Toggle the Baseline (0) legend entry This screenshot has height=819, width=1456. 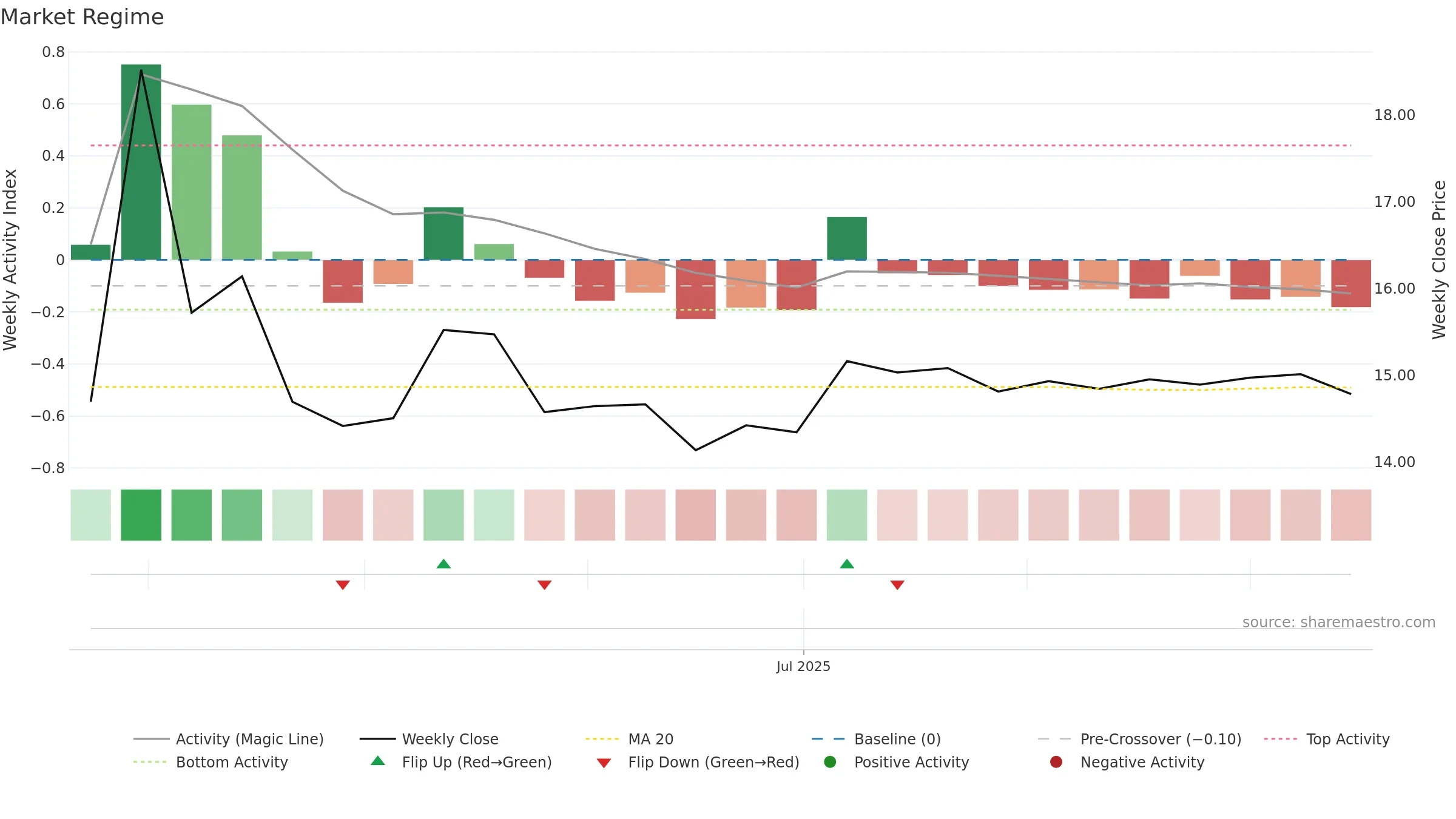(876, 739)
